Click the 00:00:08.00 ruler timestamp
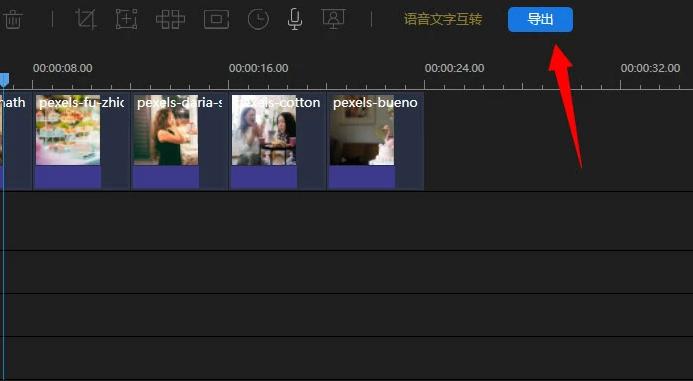693x381 pixels. pyautogui.click(x=63, y=68)
